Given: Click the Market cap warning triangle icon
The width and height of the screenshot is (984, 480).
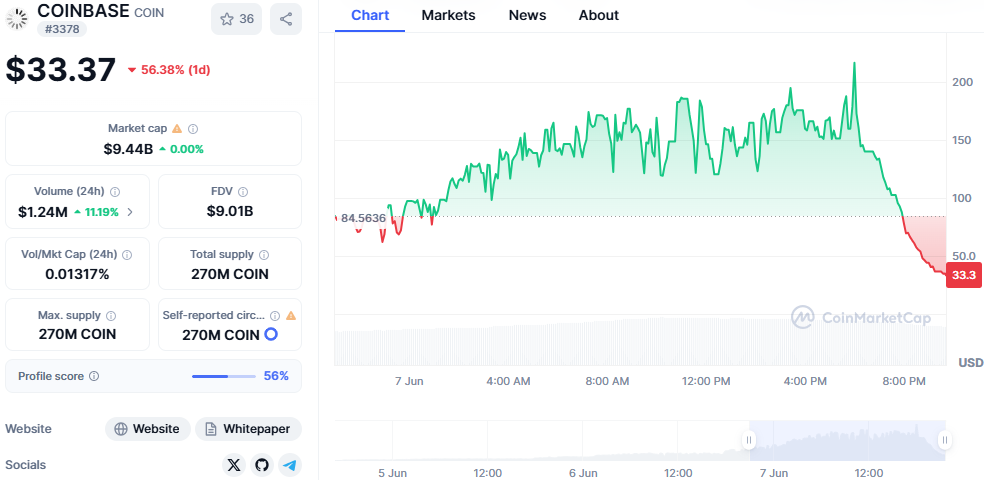Looking at the screenshot, I should point(177,129).
